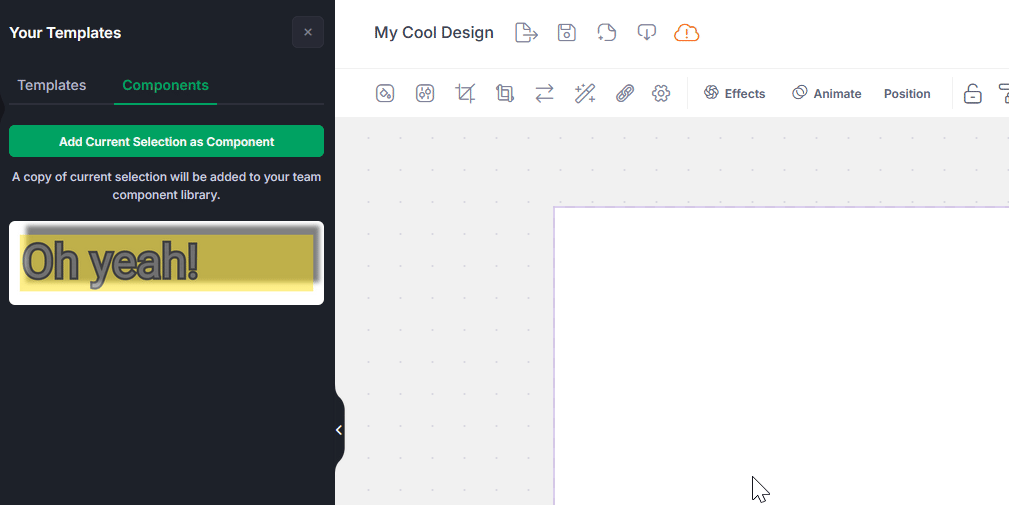Viewport: 1009px width, 505px height.
Task: Select the crop tool
Action: coord(465,93)
